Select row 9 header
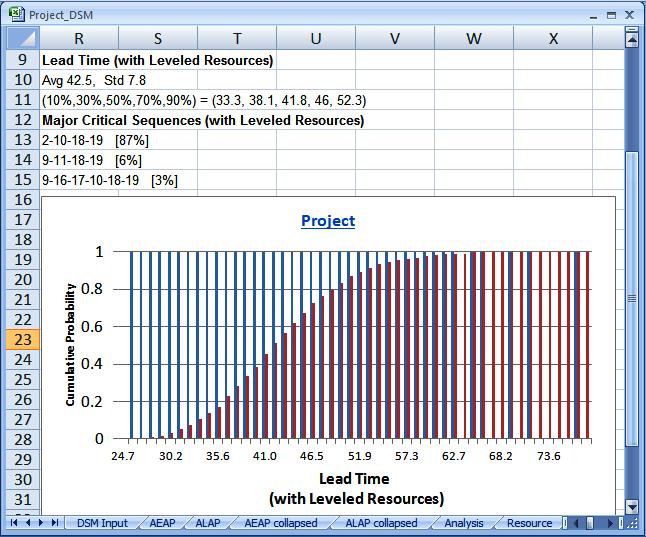The height and width of the screenshot is (537, 646). (x=23, y=60)
